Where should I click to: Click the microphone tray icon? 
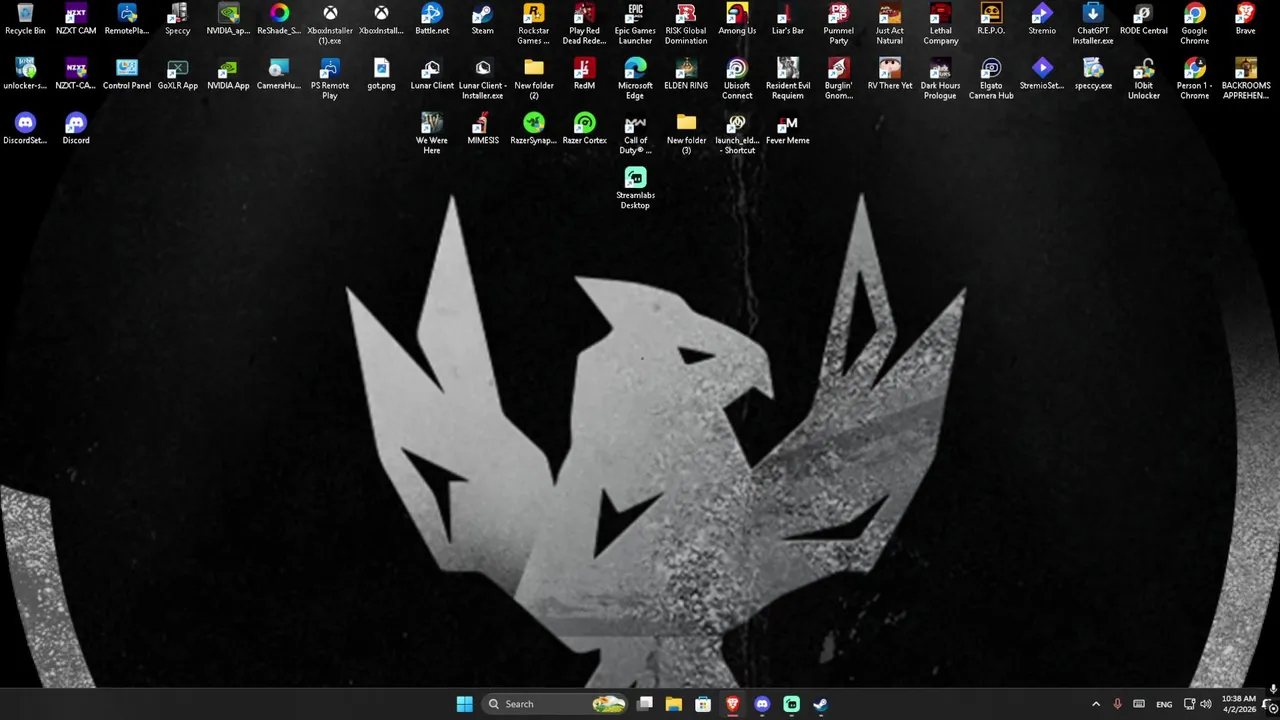[1117, 704]
